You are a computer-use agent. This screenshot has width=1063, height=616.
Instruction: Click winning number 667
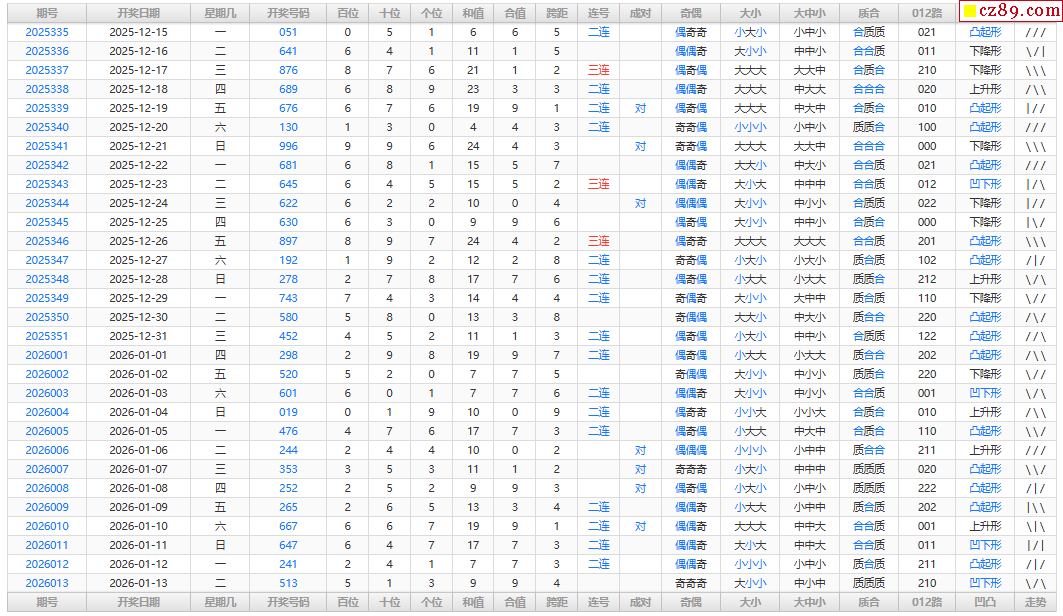(x=288, y=525)
